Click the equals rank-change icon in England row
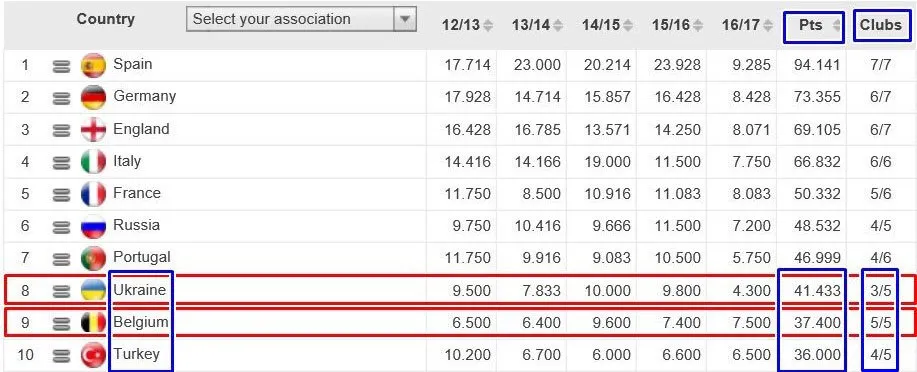Viewport: 917px width, 372px height. coord(60,131)
